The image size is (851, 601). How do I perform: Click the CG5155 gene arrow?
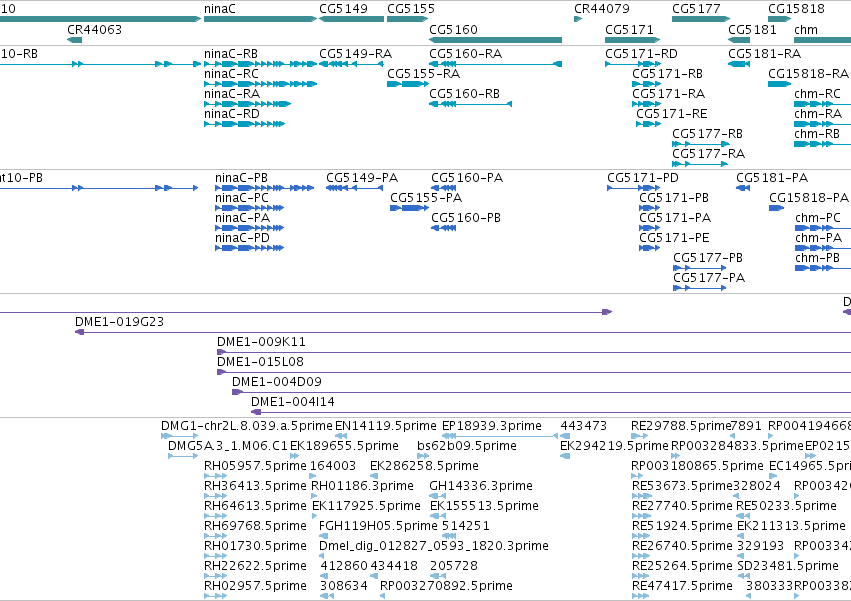point(408,19)
